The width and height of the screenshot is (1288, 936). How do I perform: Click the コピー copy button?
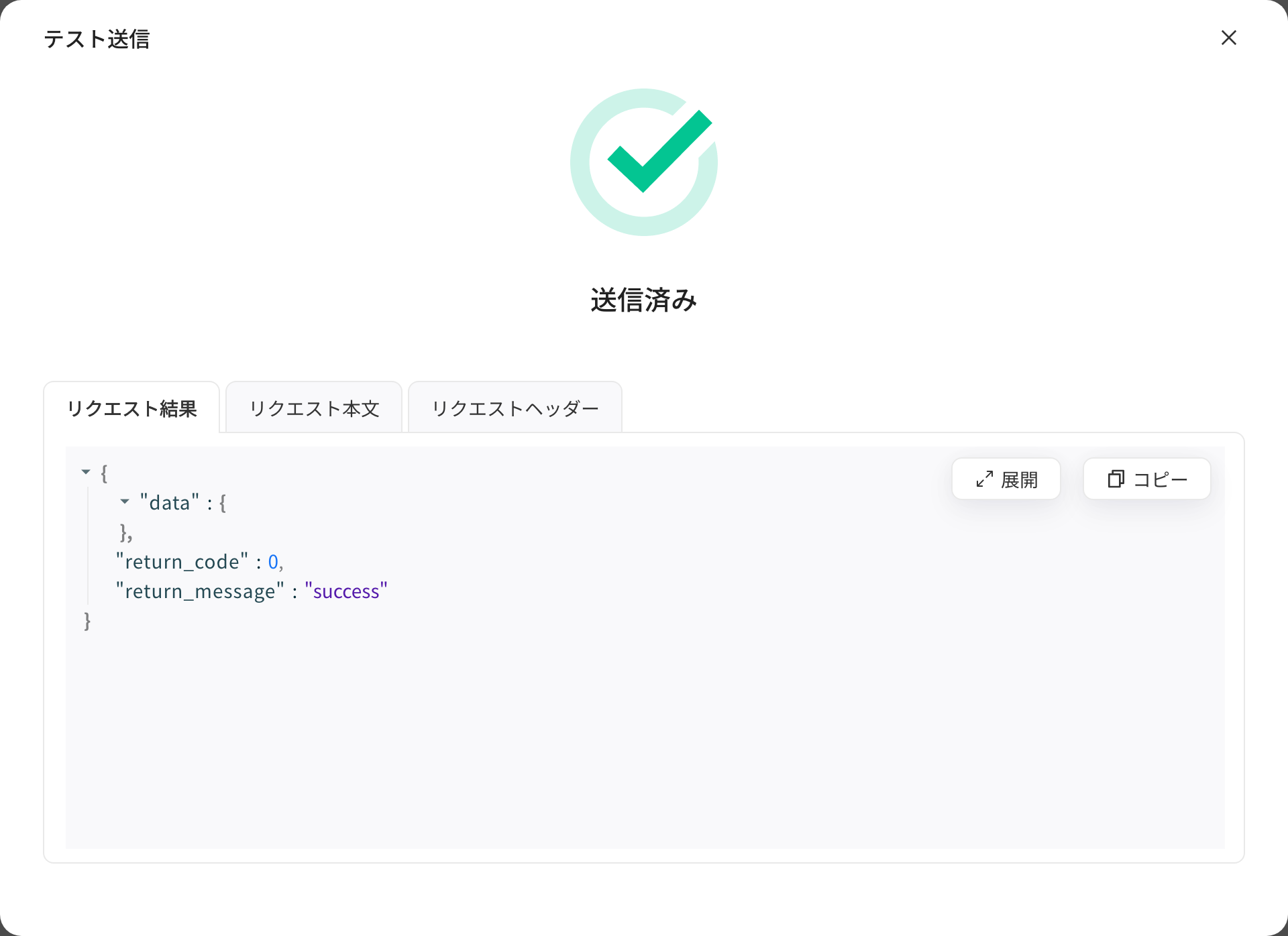tap(1146, 479)
